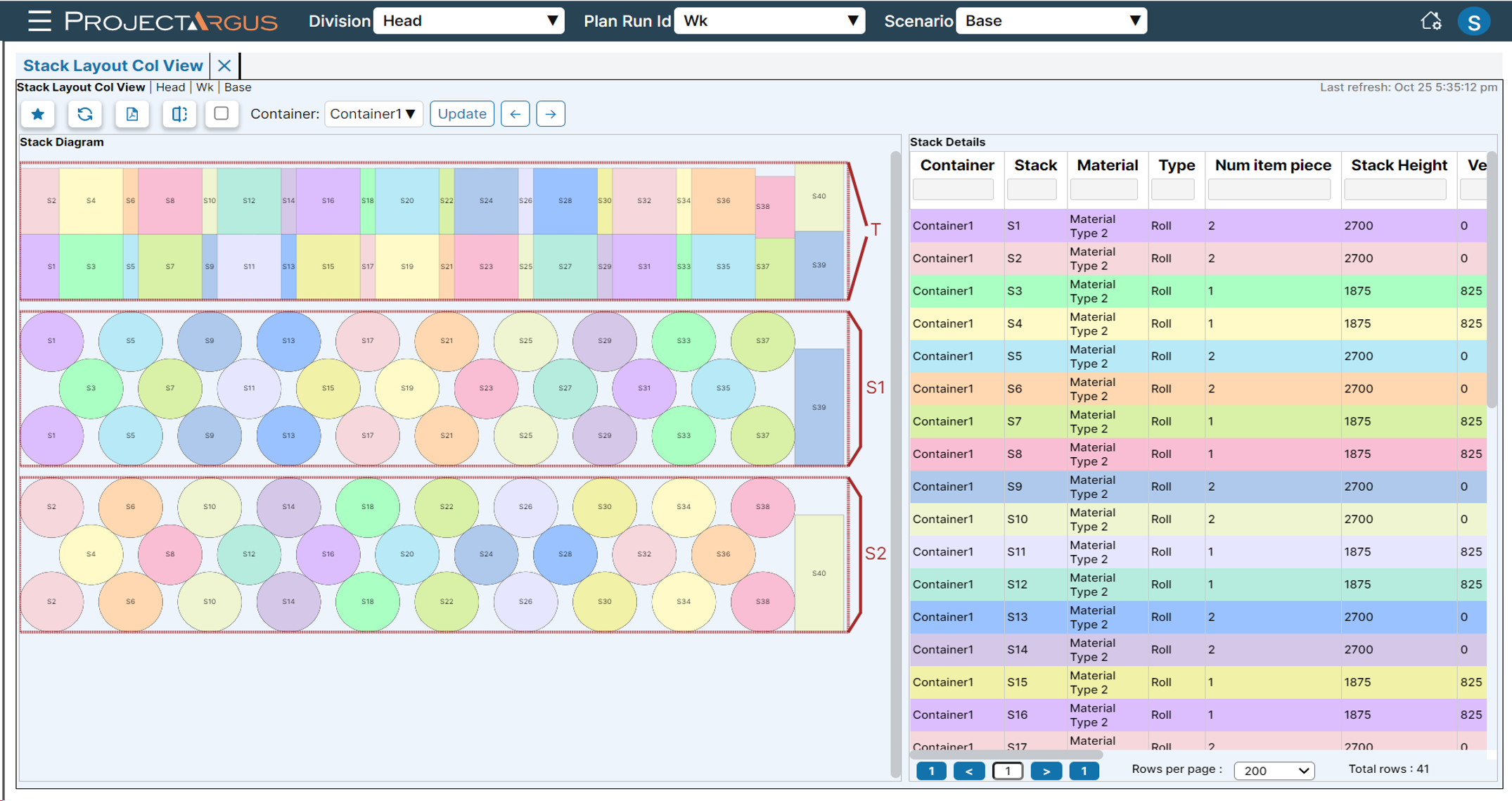Click the home settings icon
This screenshot has height=801, width=1512.
(x=1430, y=21)
